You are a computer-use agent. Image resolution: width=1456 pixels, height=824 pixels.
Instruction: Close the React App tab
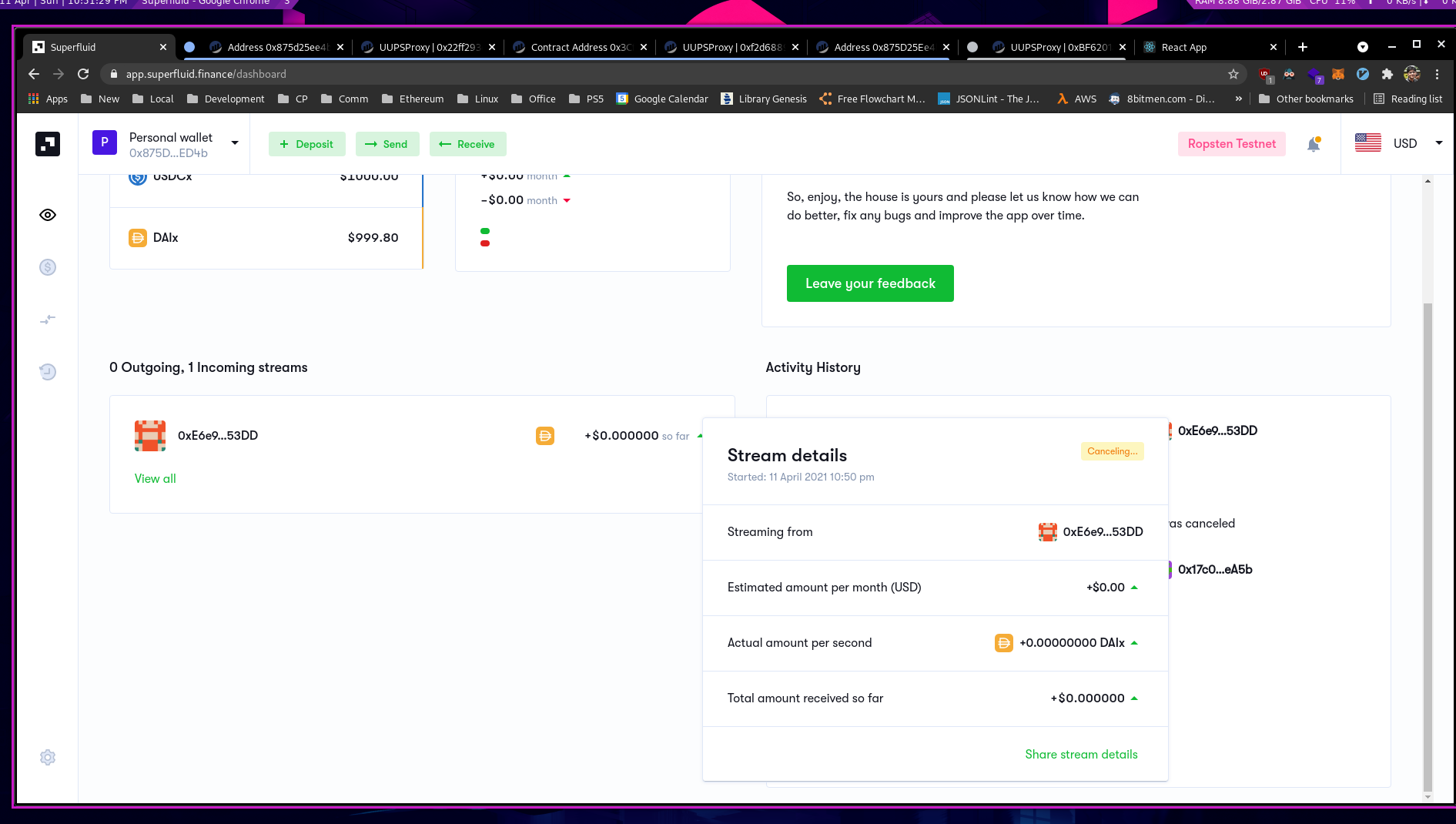coord(1273,47)
